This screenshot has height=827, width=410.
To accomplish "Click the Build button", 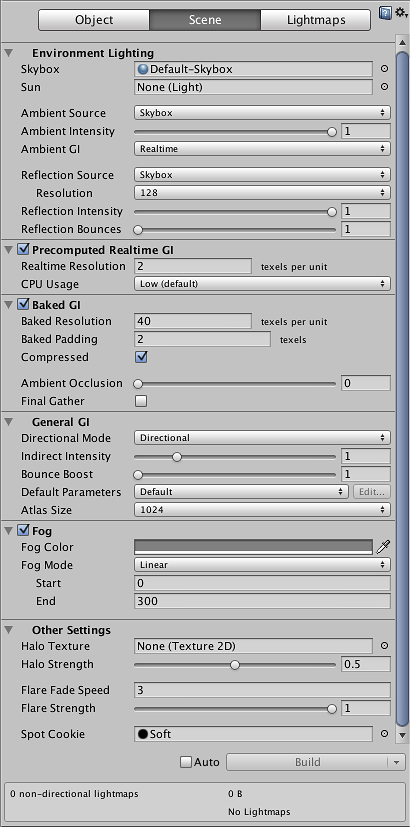I will click(x=308, y=762).
